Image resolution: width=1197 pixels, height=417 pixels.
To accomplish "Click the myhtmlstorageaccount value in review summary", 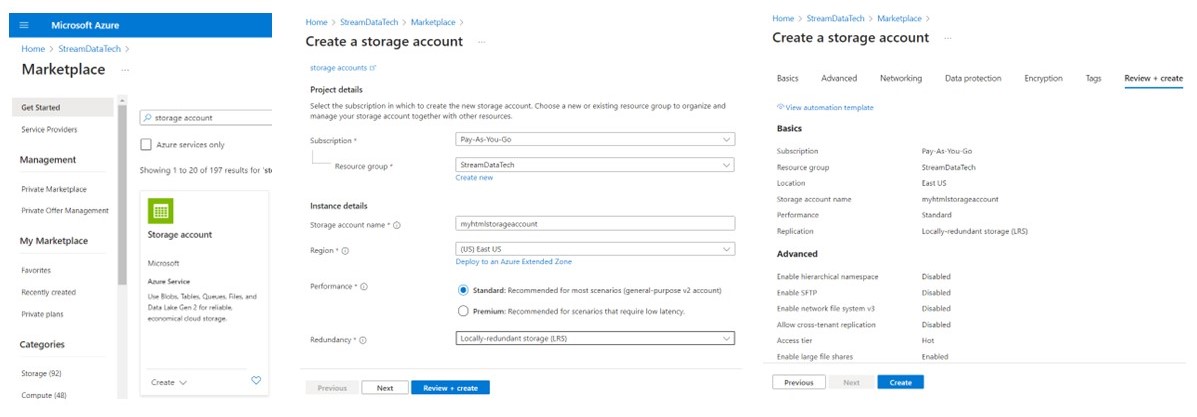I will point(960,199).
